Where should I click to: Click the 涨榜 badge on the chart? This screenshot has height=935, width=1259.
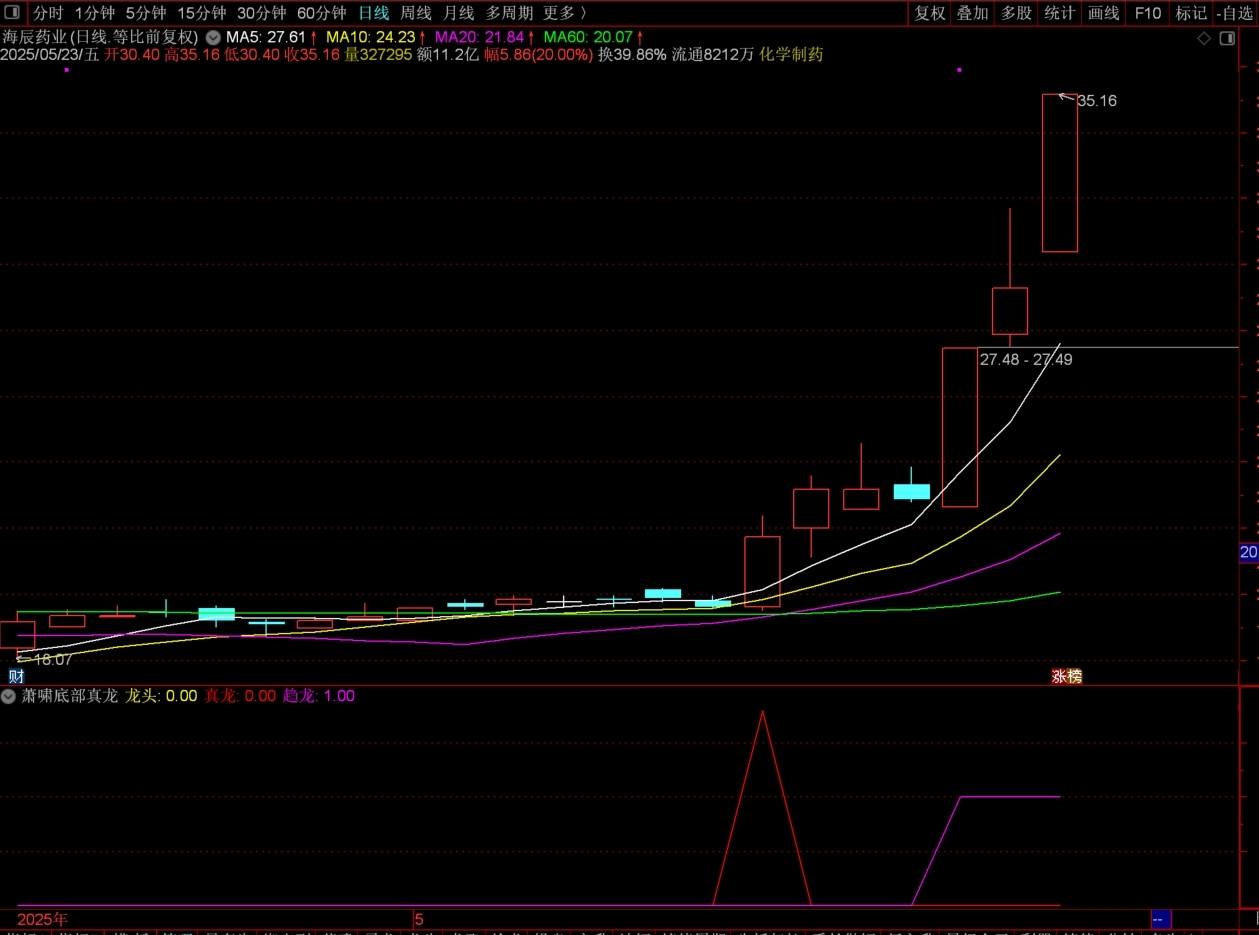1066,676
